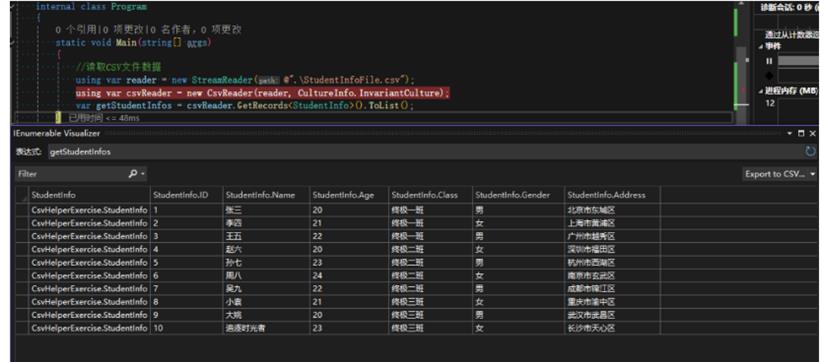
Task: Sort by the StudentInfo.ID column header
Action: point(187,195)
